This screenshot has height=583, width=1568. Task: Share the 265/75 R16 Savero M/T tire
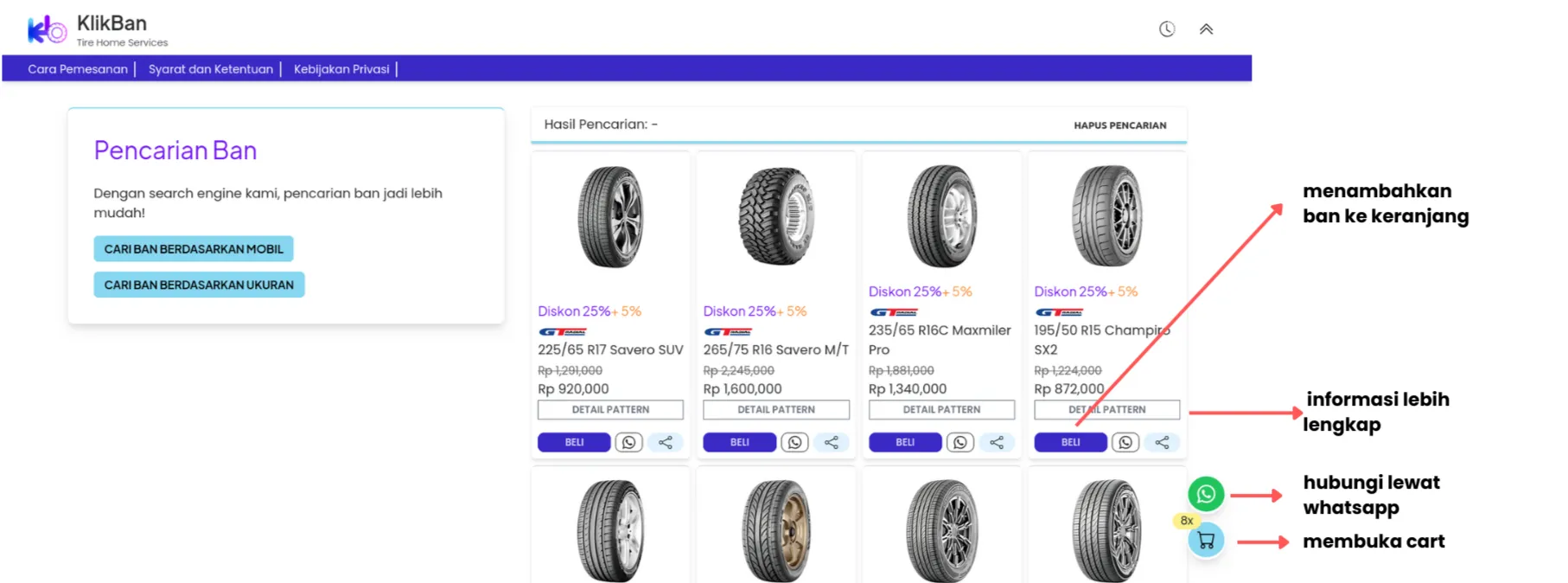832,443
